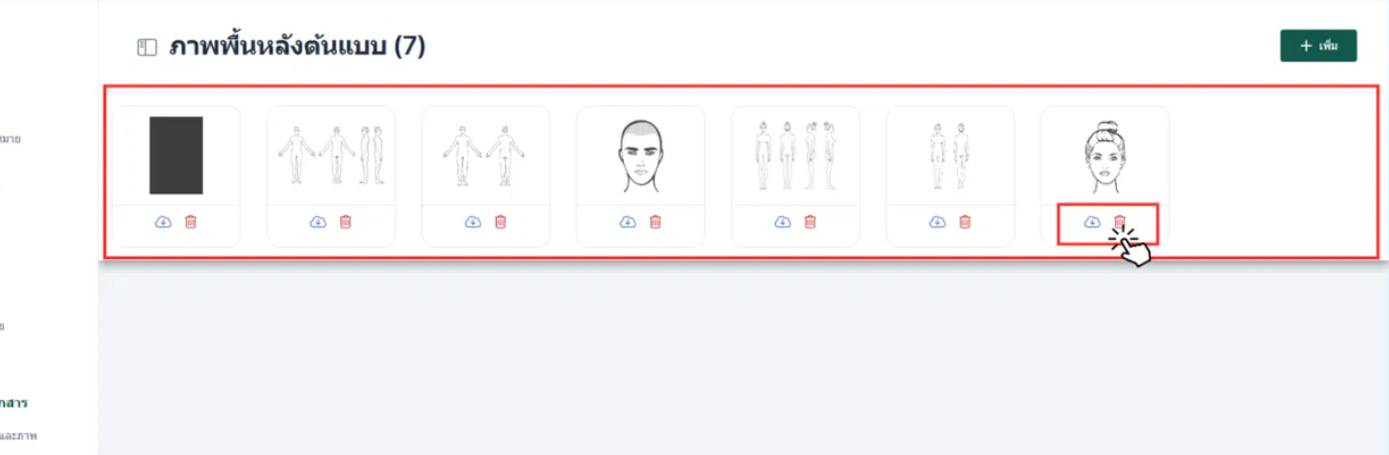This screenshot has height=455, width=1389.
Task: Download the female face with bun template
Action: pos(1092,222)
